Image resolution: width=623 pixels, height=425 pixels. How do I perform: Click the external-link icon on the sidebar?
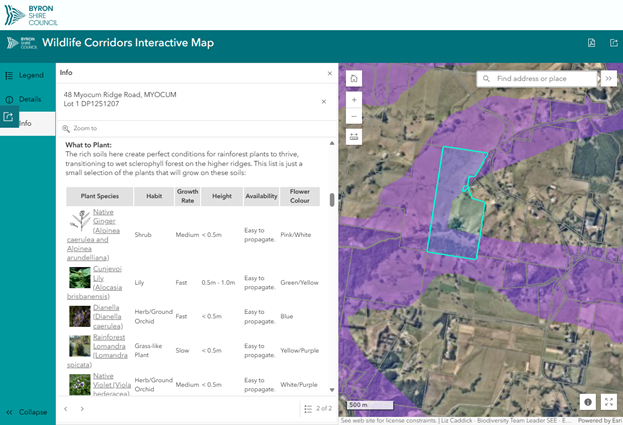9,117
